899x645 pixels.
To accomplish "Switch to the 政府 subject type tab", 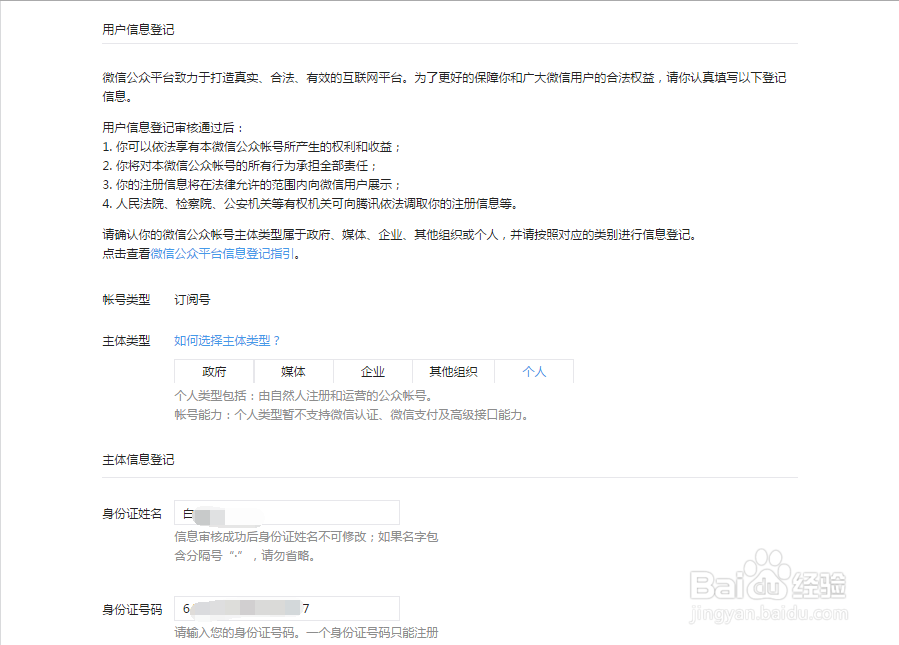I will coord(213,371).
